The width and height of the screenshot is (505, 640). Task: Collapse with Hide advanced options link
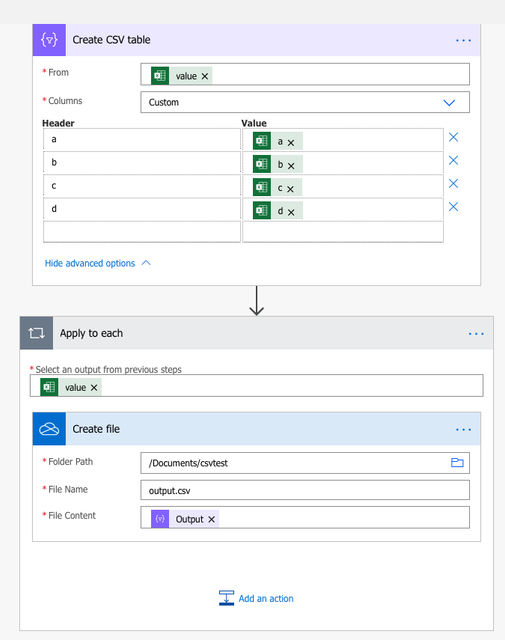[98, 263]
